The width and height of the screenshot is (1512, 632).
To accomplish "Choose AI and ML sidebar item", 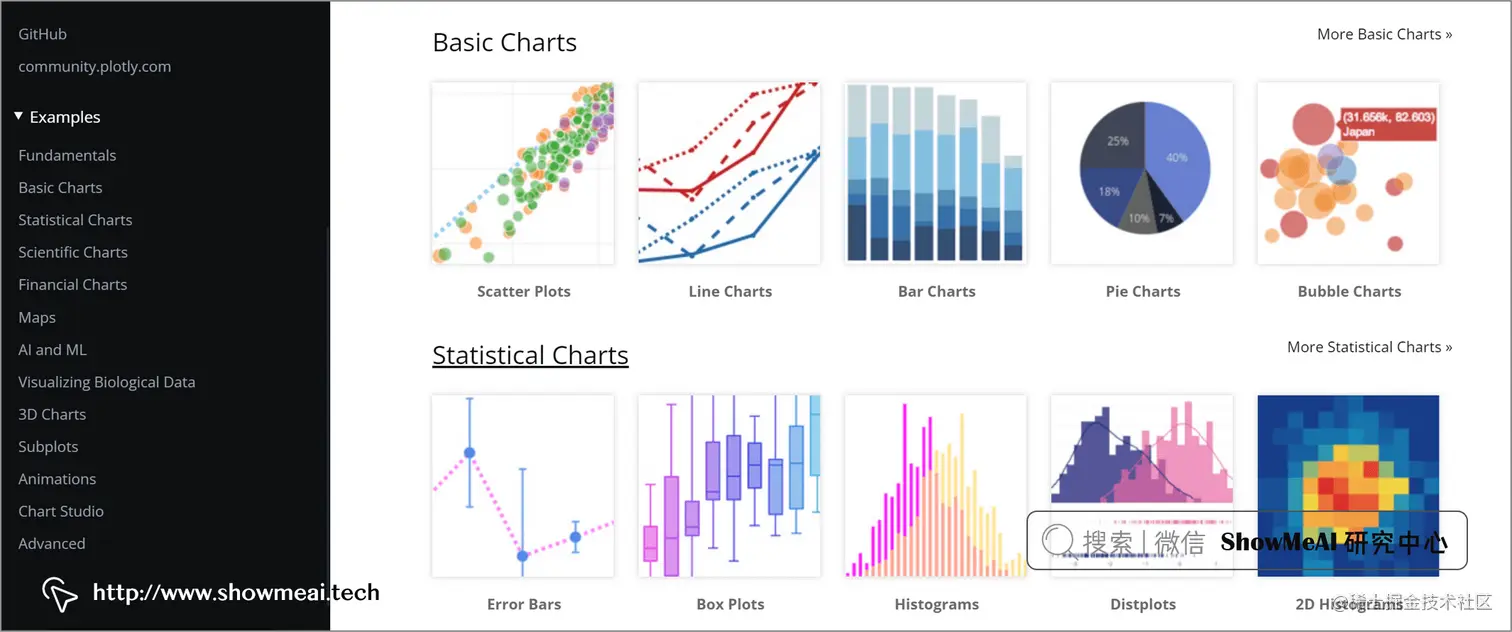I will (52, 350).
